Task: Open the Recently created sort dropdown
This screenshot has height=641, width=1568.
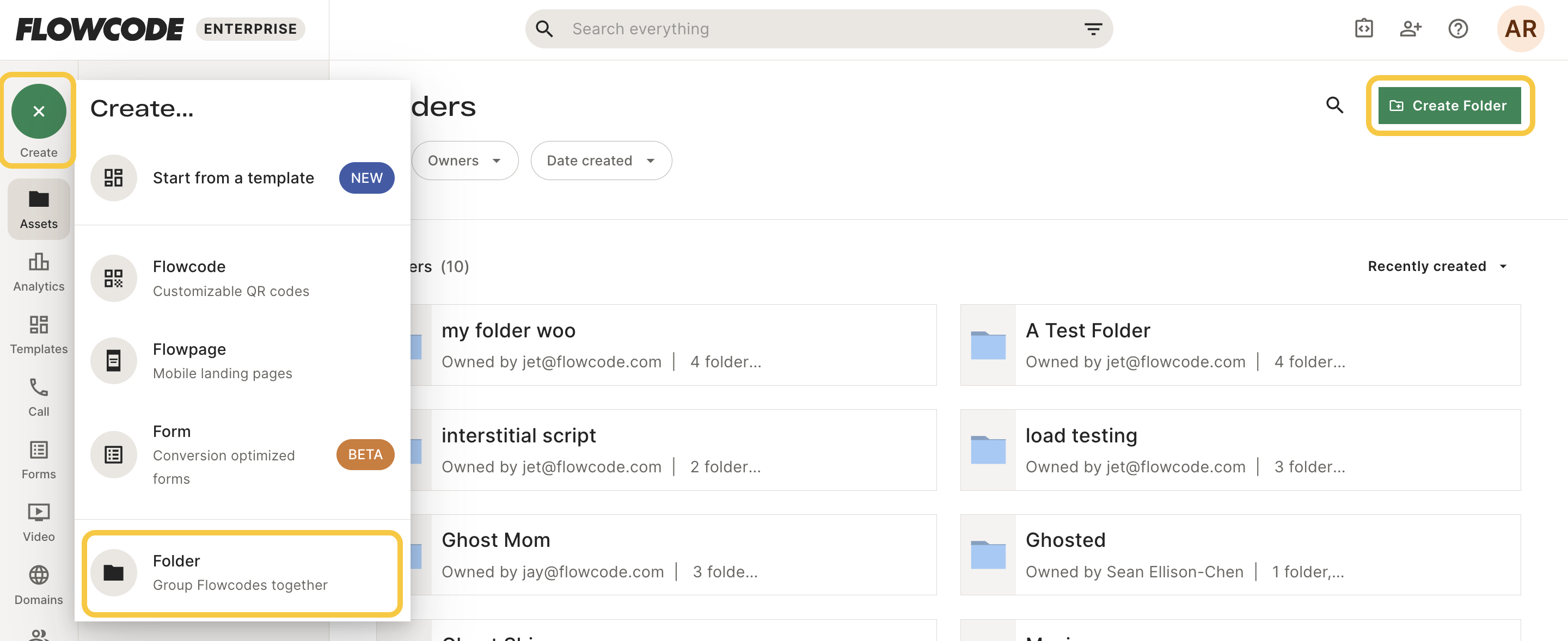Action: (x=1437, y=267)
